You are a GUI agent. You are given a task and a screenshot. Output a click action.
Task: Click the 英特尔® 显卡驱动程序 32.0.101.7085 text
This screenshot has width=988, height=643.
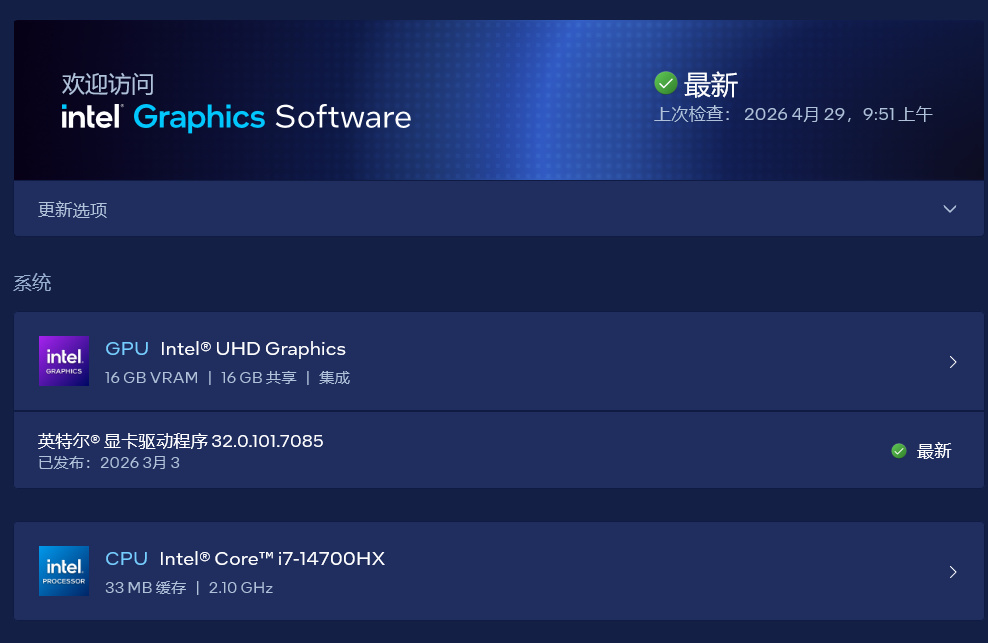[180, 441]
